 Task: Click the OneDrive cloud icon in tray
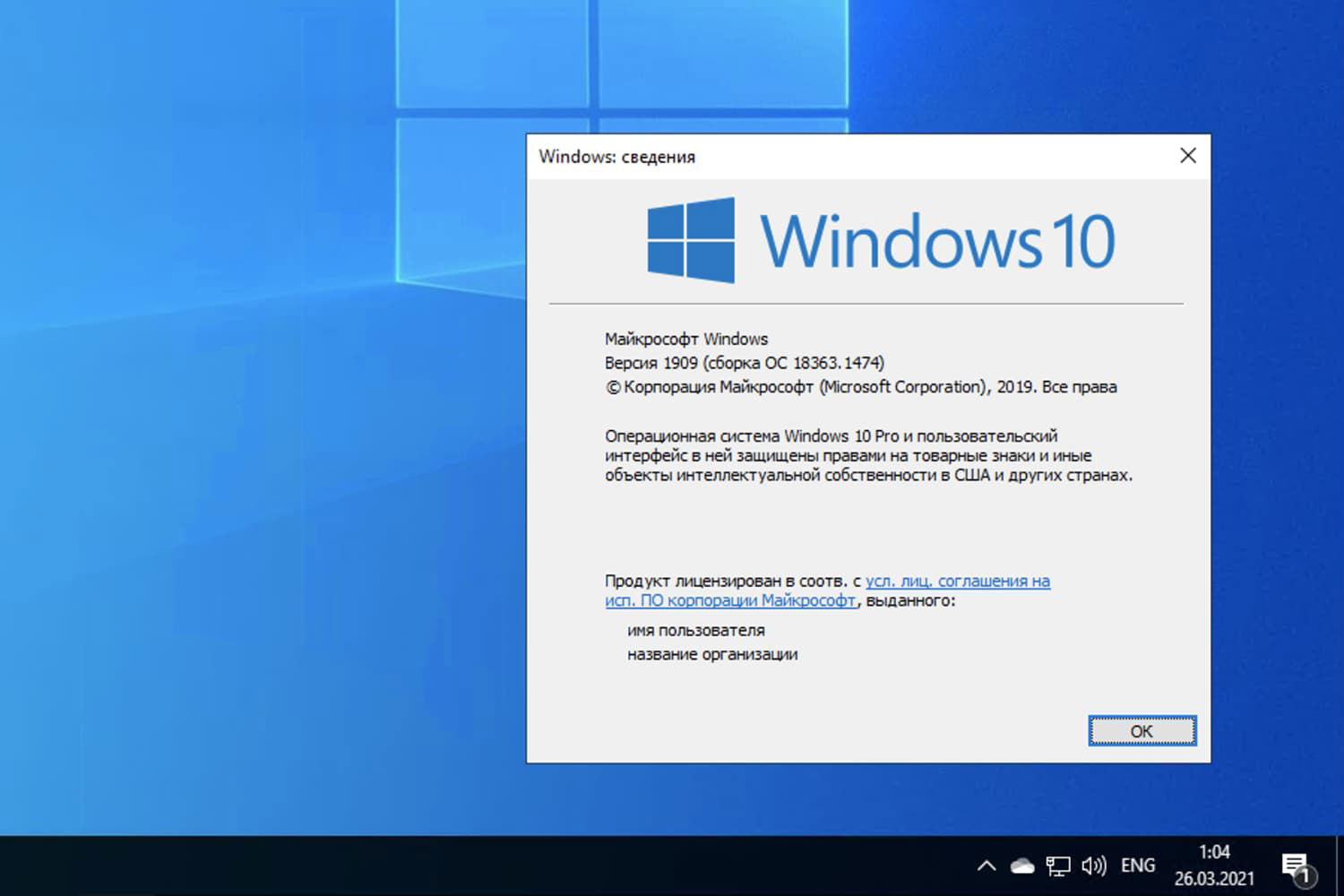tap(1021, 865)
